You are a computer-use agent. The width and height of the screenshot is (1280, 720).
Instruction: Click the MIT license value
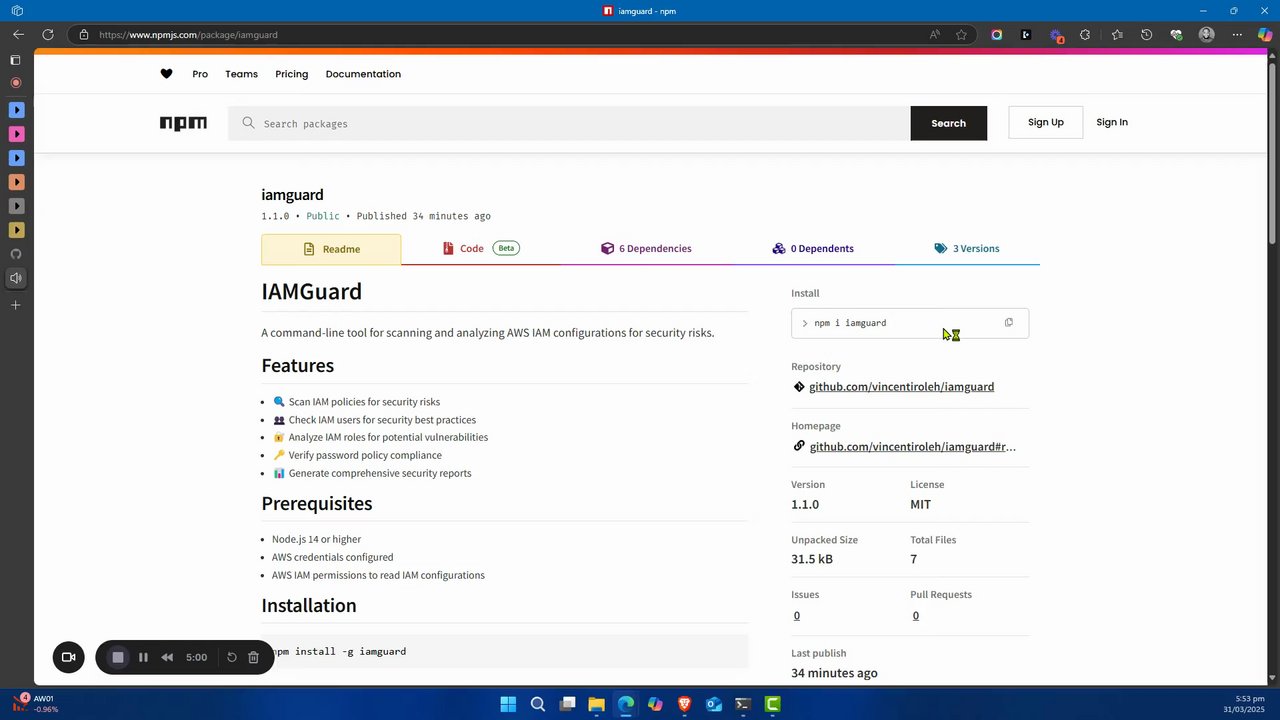pos(920,505)
